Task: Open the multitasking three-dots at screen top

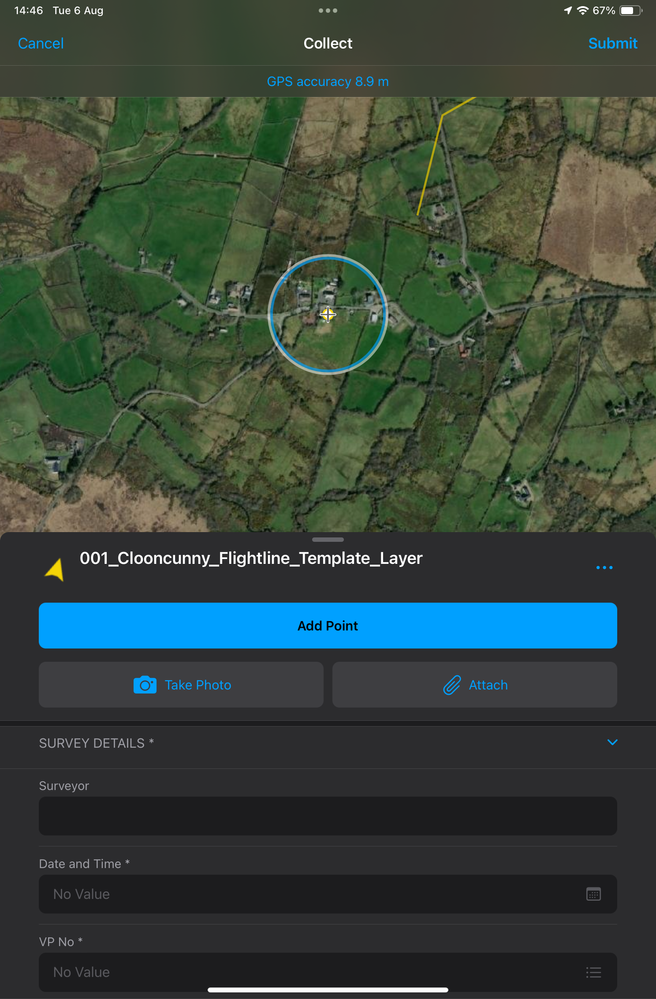Action: coord(328,10)
